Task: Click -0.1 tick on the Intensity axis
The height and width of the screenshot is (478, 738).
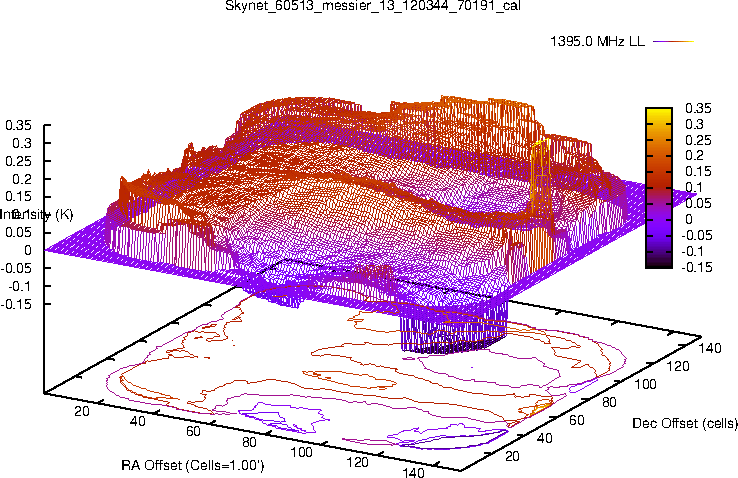Action: (20, 286)
